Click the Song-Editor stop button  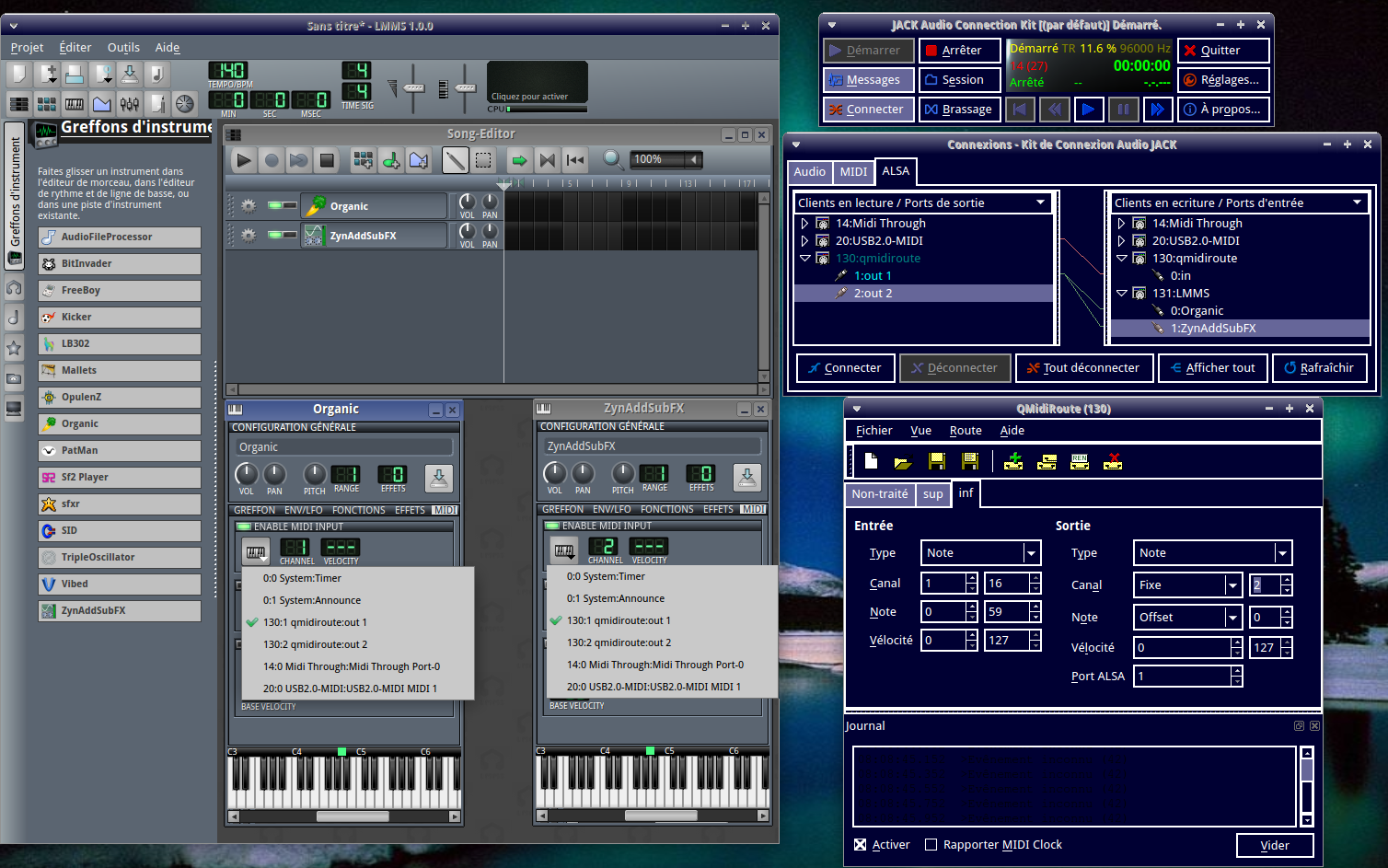point(327,160)
